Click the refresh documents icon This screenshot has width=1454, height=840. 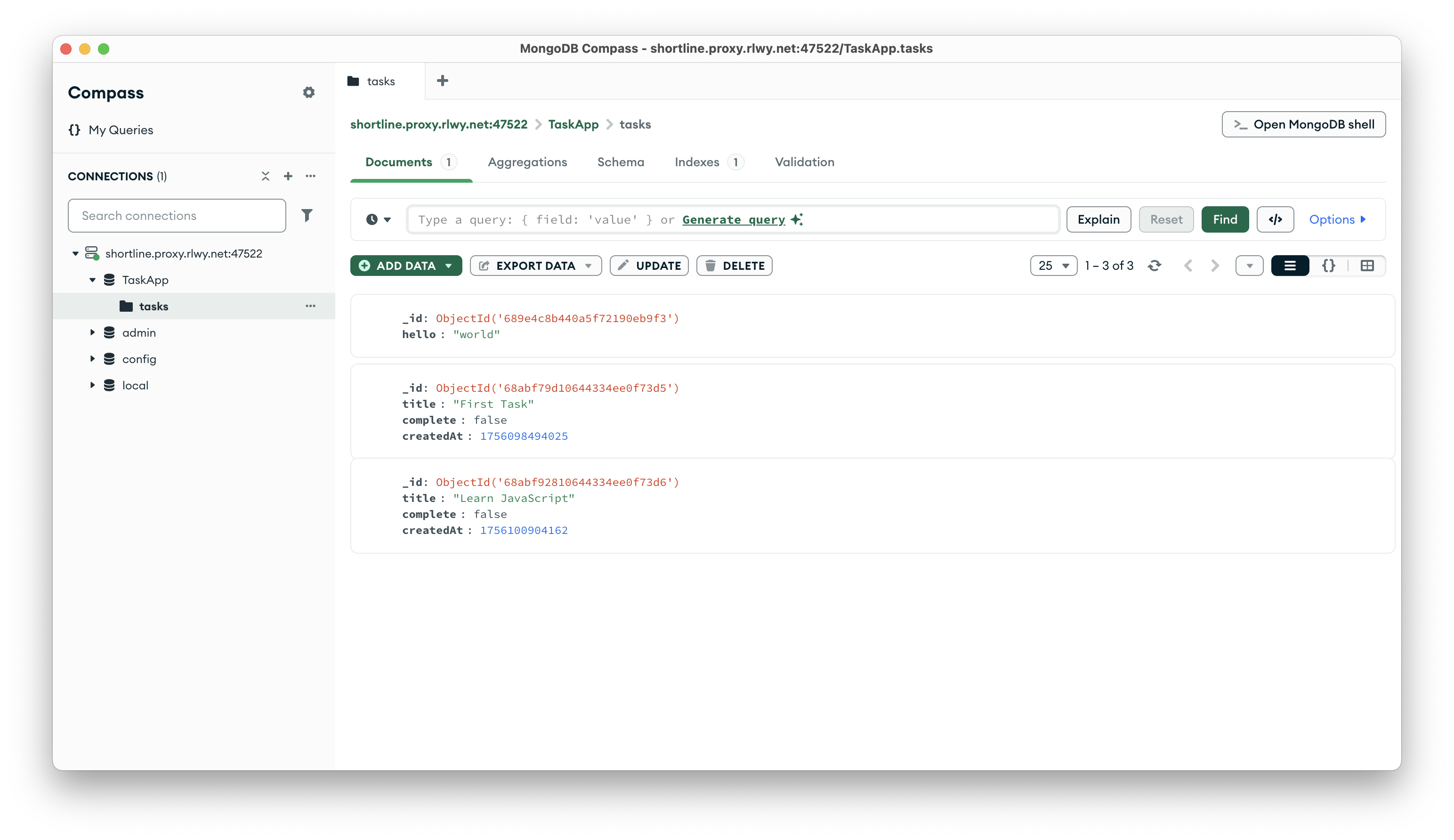point(1154,266)
